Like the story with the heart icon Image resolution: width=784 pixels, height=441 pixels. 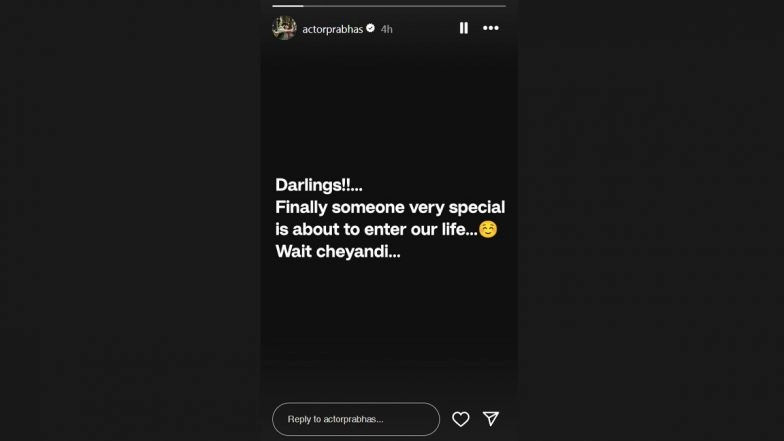point(460,419)
